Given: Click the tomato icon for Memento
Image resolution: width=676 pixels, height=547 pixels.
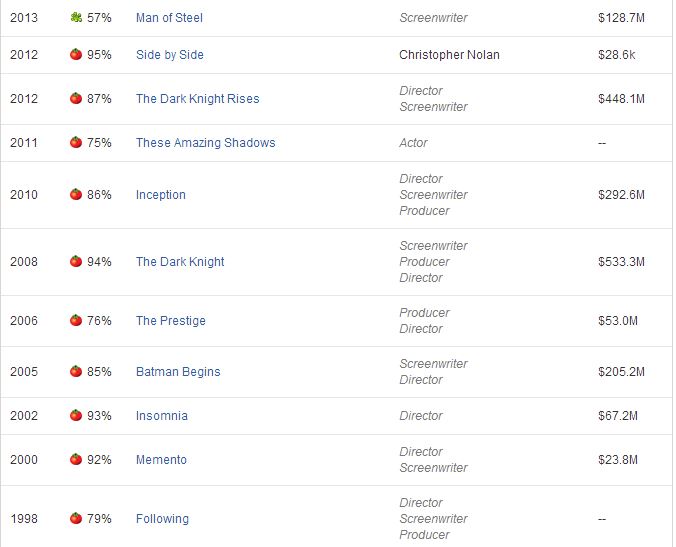Looking at the screenshot, I should [x=76, y=459].
